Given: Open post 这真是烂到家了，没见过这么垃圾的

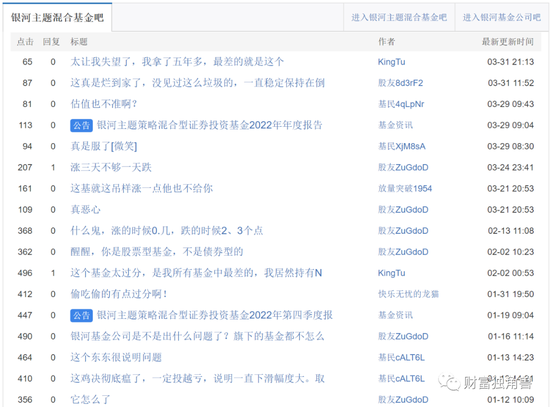Looking at the screenshot, I should point(197,83).
